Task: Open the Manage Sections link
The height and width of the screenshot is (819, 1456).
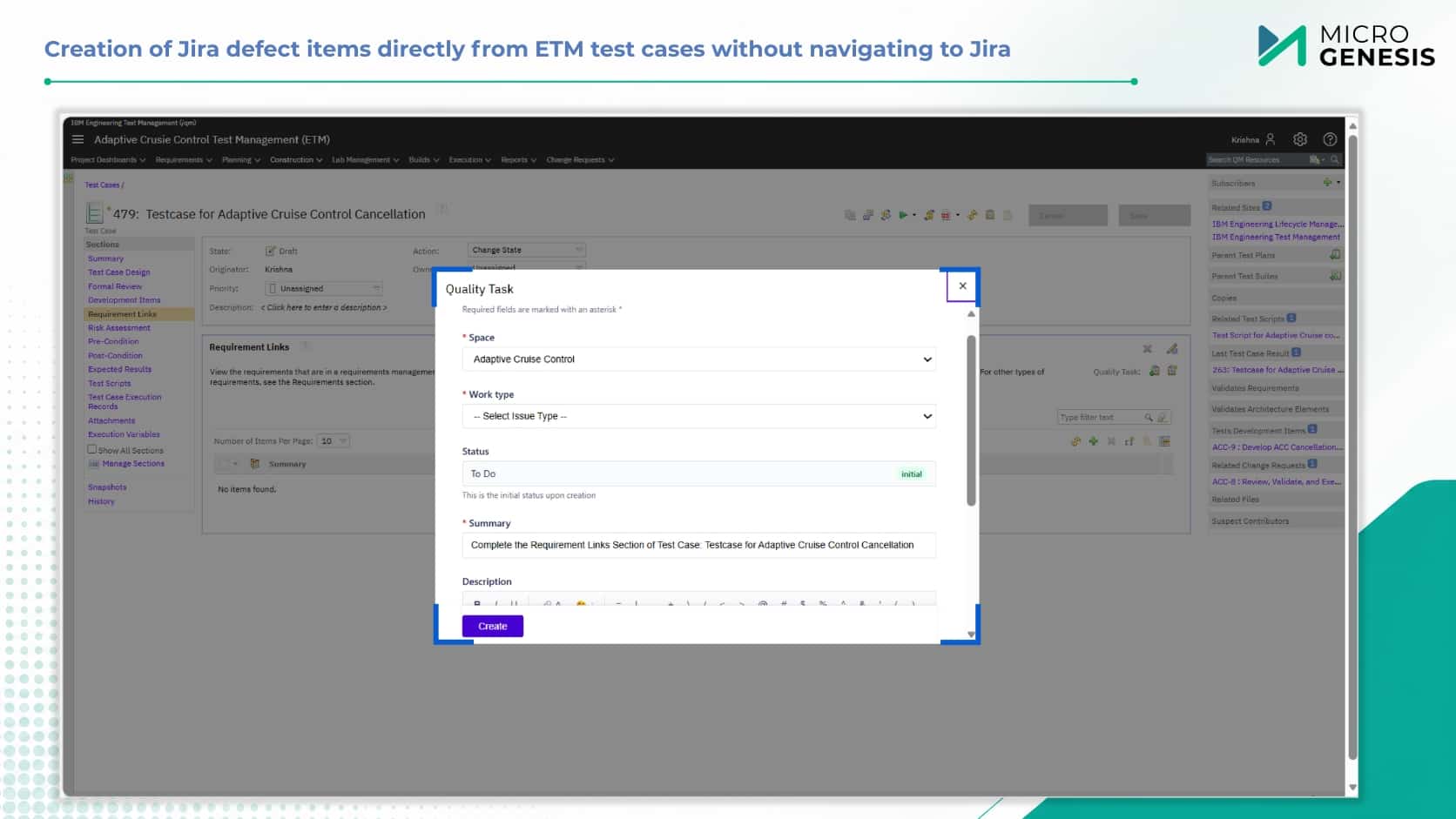Action: coord(133,464)
